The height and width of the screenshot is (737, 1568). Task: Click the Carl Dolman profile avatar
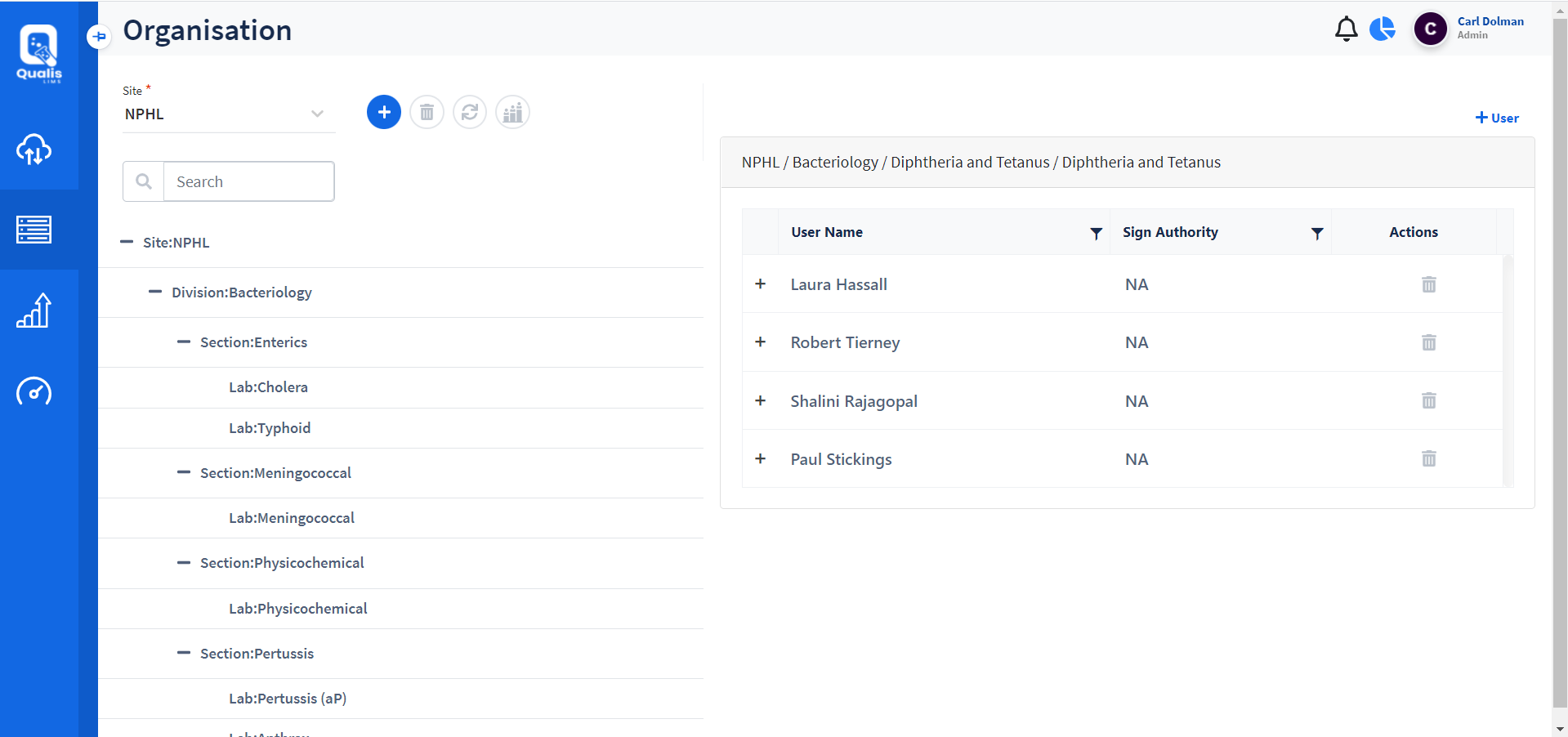1429,29
